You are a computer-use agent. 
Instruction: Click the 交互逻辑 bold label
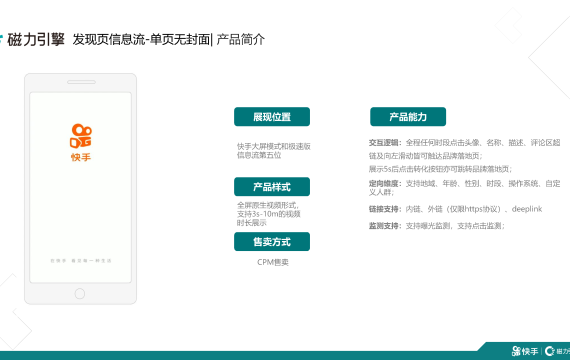pyautogui.click(x=384, y=143)
